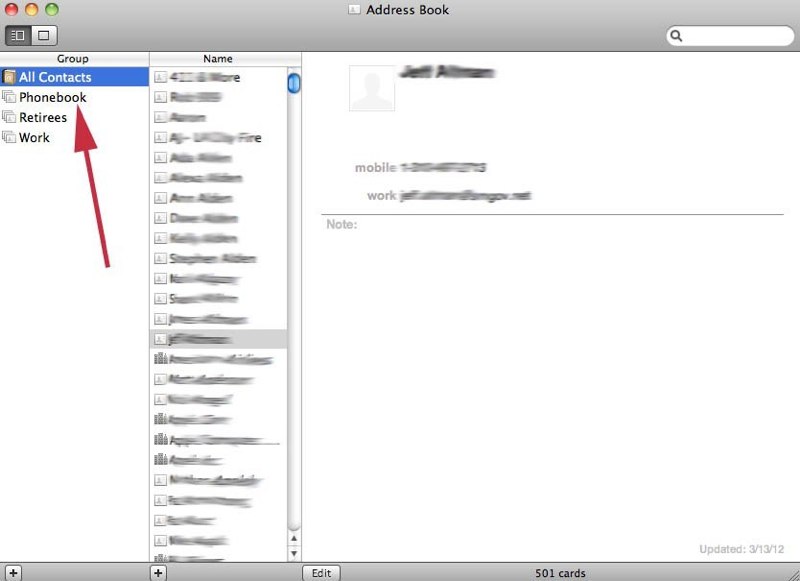Click the Retirees group icon

coord(9,117)
